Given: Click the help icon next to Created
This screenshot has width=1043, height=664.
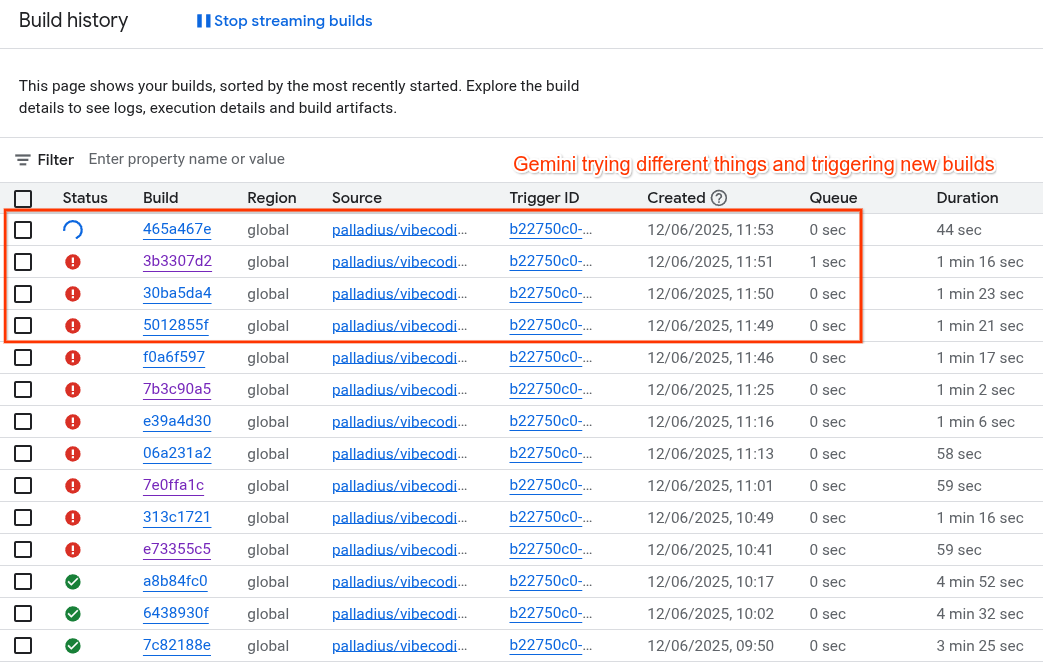Looking at the screenshot, I should (718, 198).
